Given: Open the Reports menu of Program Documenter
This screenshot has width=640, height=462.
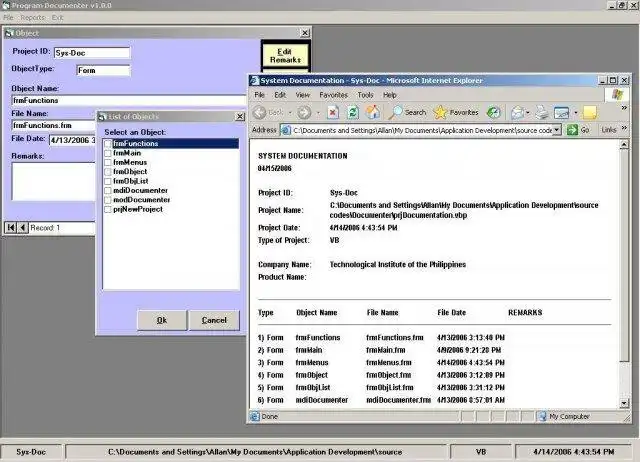Looking at the screenshot, I should click(32, 18).
